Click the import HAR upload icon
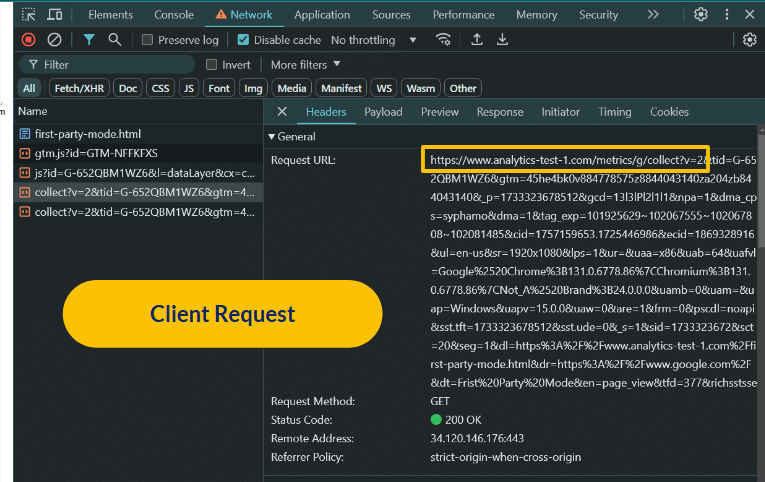 (477, 40)
